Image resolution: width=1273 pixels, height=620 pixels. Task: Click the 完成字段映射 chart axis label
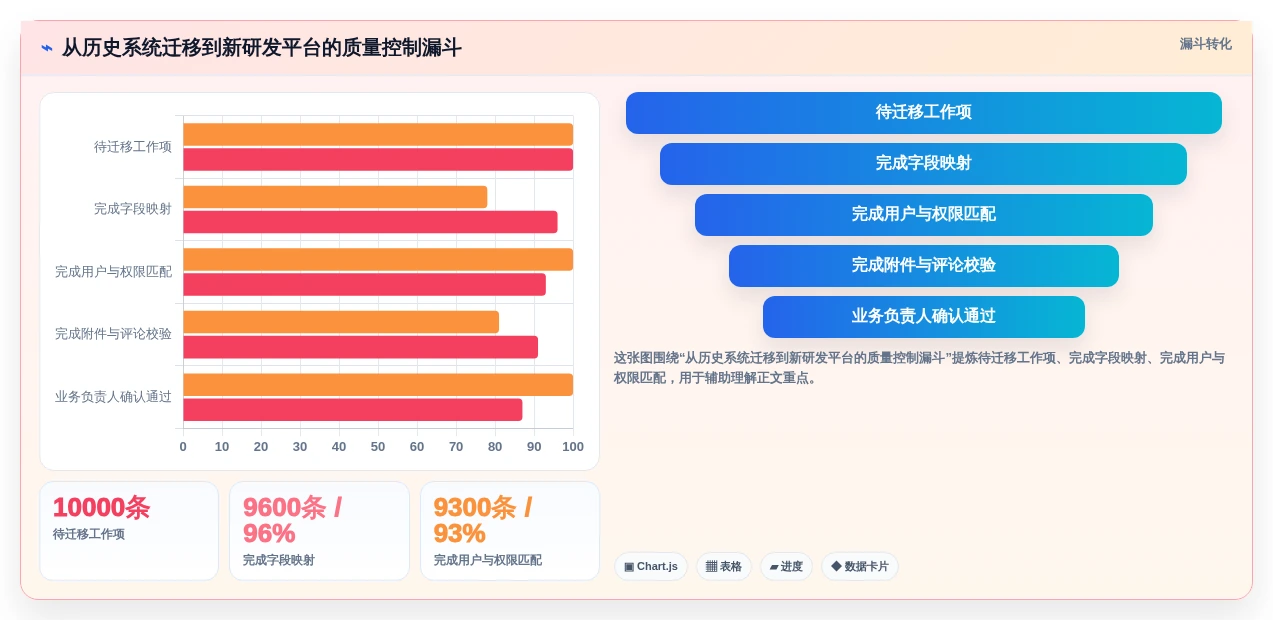click(x=133, y=209)
